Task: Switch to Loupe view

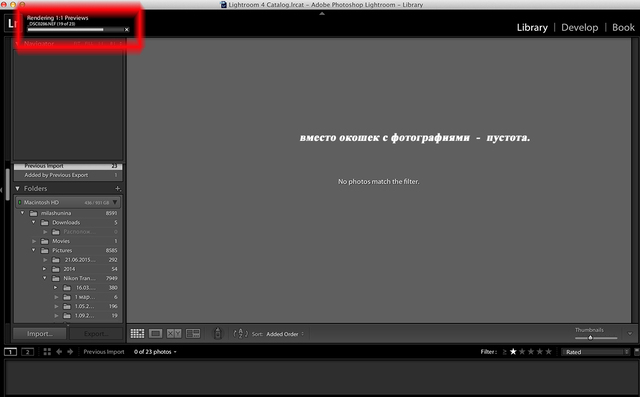Action: pyautogui.click(x=156, y=334)
